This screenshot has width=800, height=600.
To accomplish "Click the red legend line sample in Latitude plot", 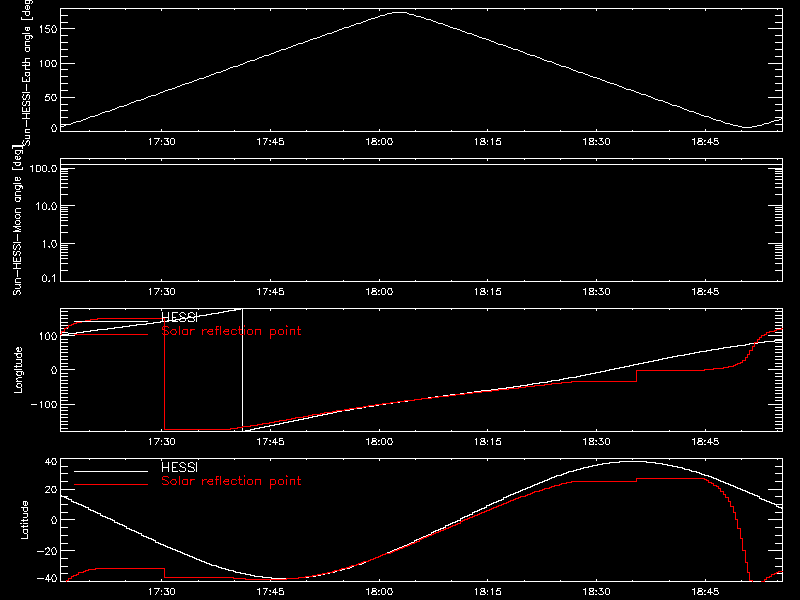I will click(111, 484).
